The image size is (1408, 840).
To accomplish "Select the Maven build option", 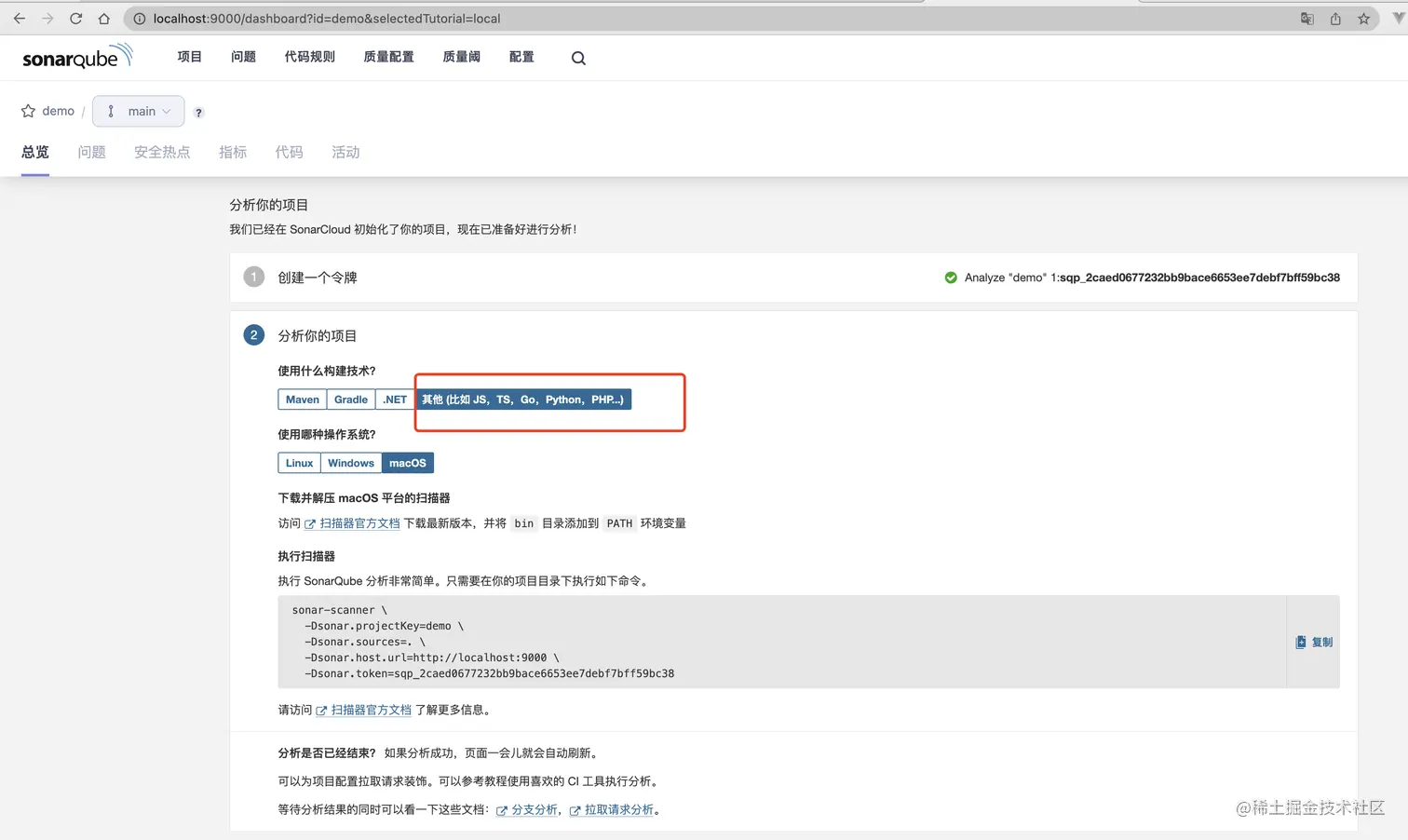I will click(303, 400).
